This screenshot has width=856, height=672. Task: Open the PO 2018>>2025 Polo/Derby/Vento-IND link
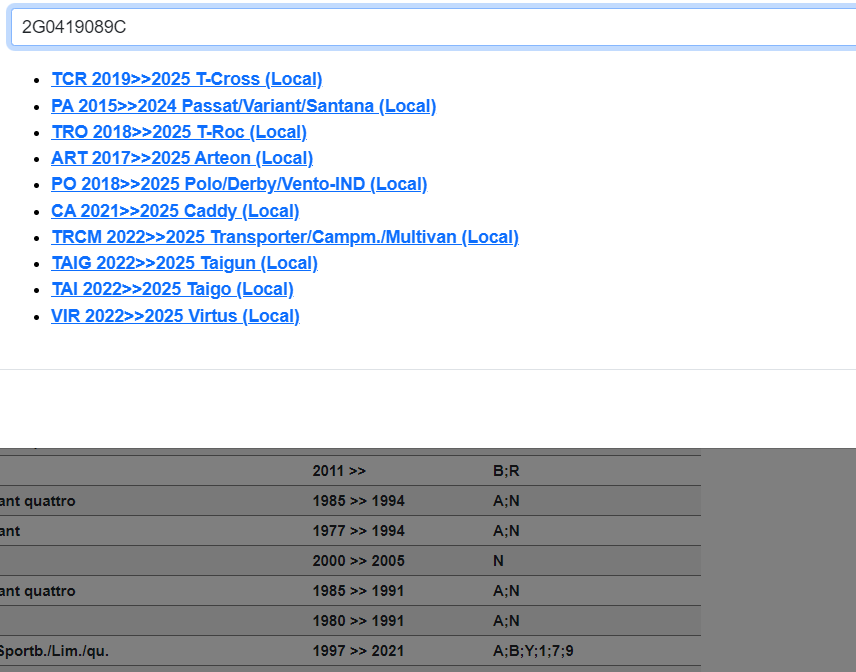point(239,184)
